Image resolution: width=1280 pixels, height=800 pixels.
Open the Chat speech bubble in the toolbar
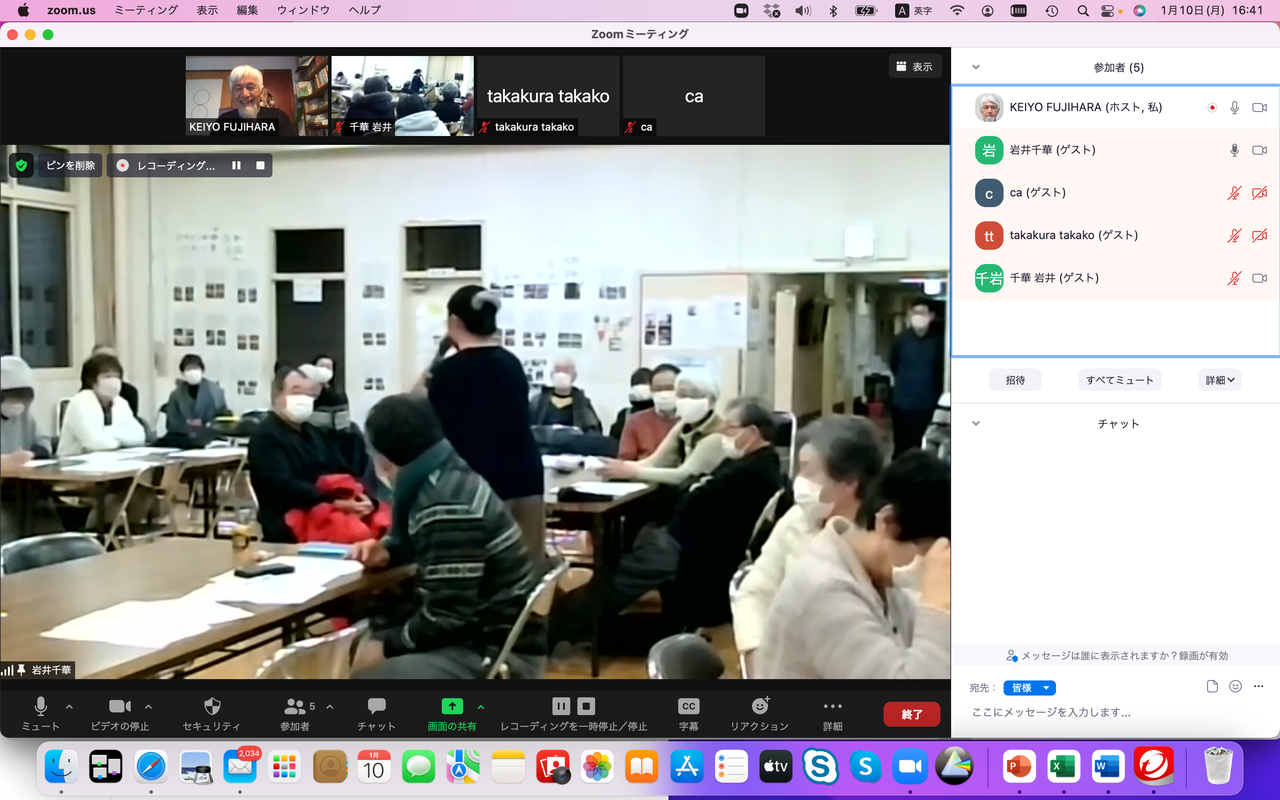(x=377, y=706)
